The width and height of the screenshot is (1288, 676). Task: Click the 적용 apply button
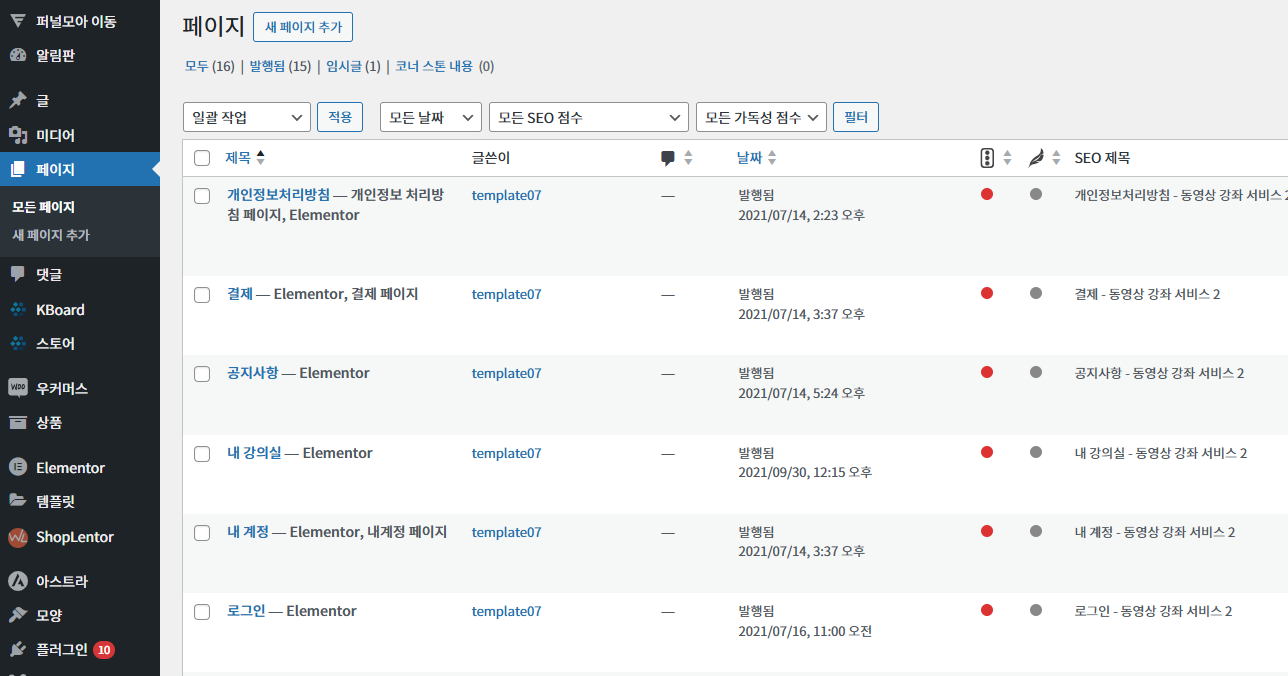pyautogui.click(x=340, y=117)
